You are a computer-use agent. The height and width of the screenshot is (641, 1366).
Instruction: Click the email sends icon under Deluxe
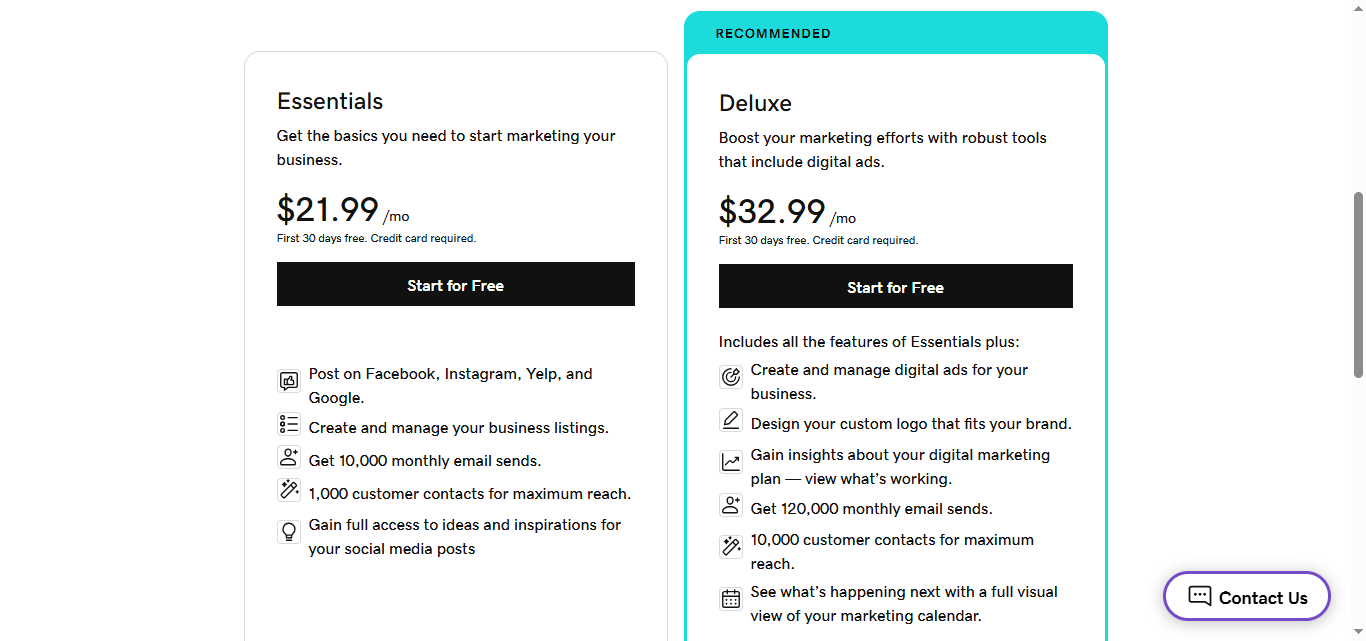click(730, 505)
